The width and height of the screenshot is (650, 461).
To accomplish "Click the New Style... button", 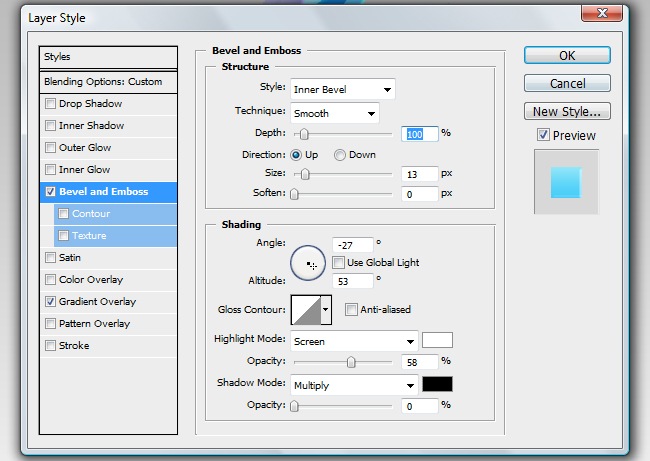I will (x=567, y=112).
